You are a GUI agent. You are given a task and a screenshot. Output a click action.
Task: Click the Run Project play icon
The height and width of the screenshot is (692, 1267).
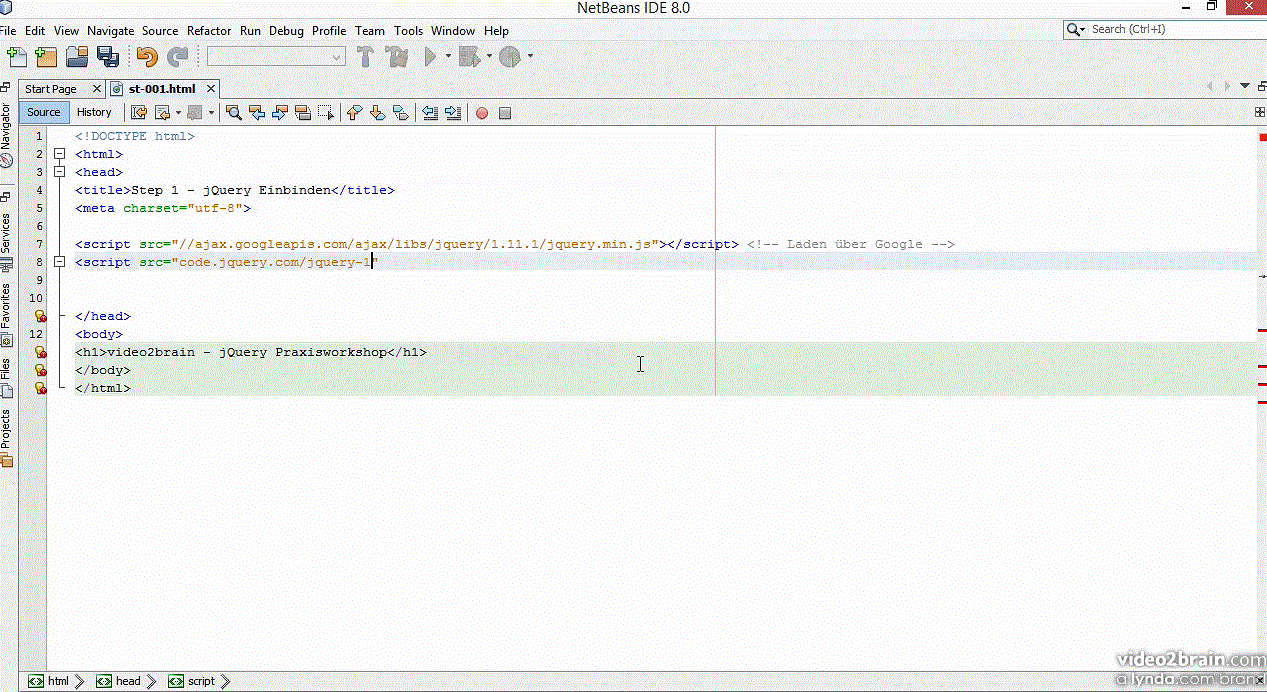(x=431, y=57)
